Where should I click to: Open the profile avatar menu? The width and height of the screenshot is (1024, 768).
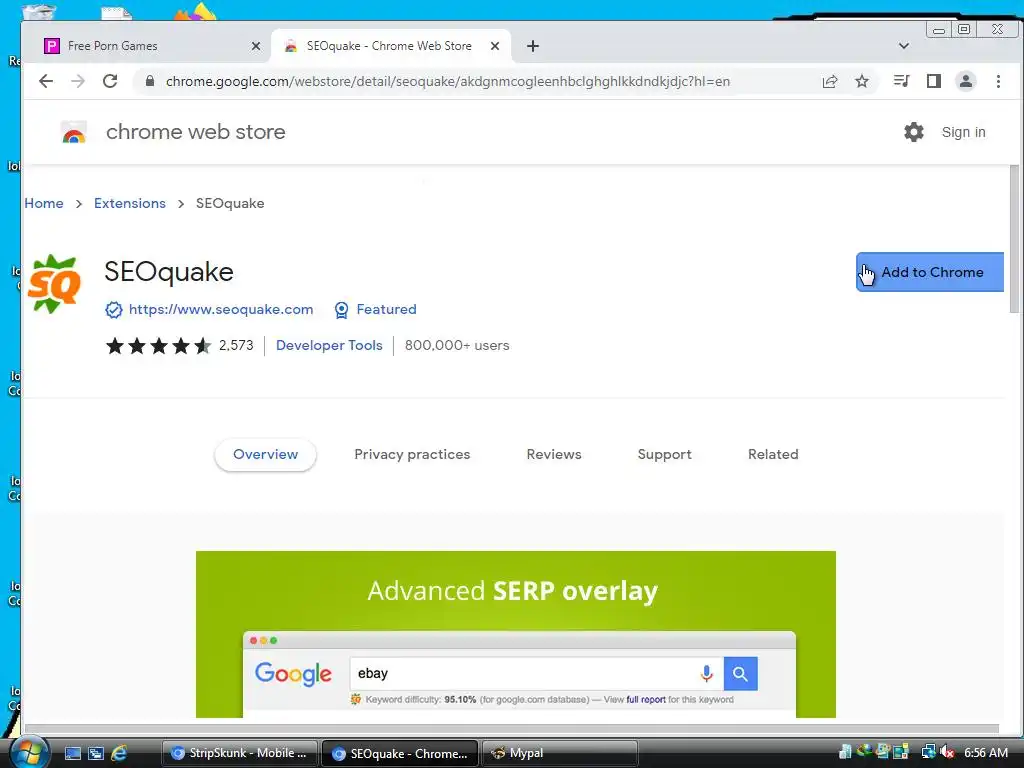[x=966, y=81]
